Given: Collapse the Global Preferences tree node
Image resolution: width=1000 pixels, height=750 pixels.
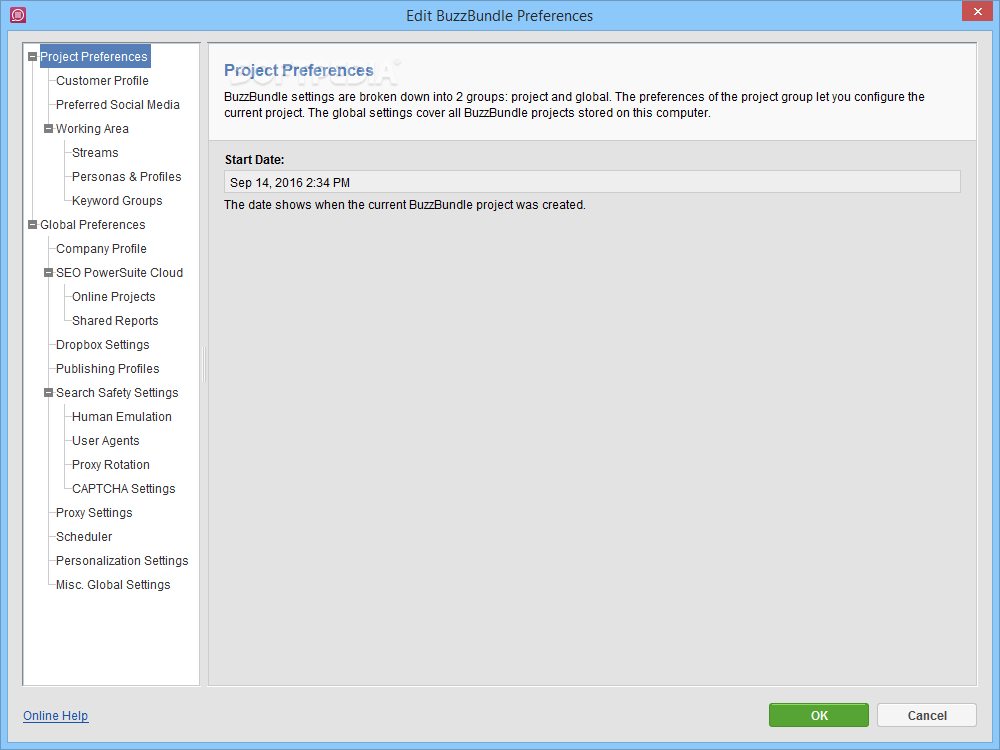Looking at the screenshot, I should coord(33,224).
